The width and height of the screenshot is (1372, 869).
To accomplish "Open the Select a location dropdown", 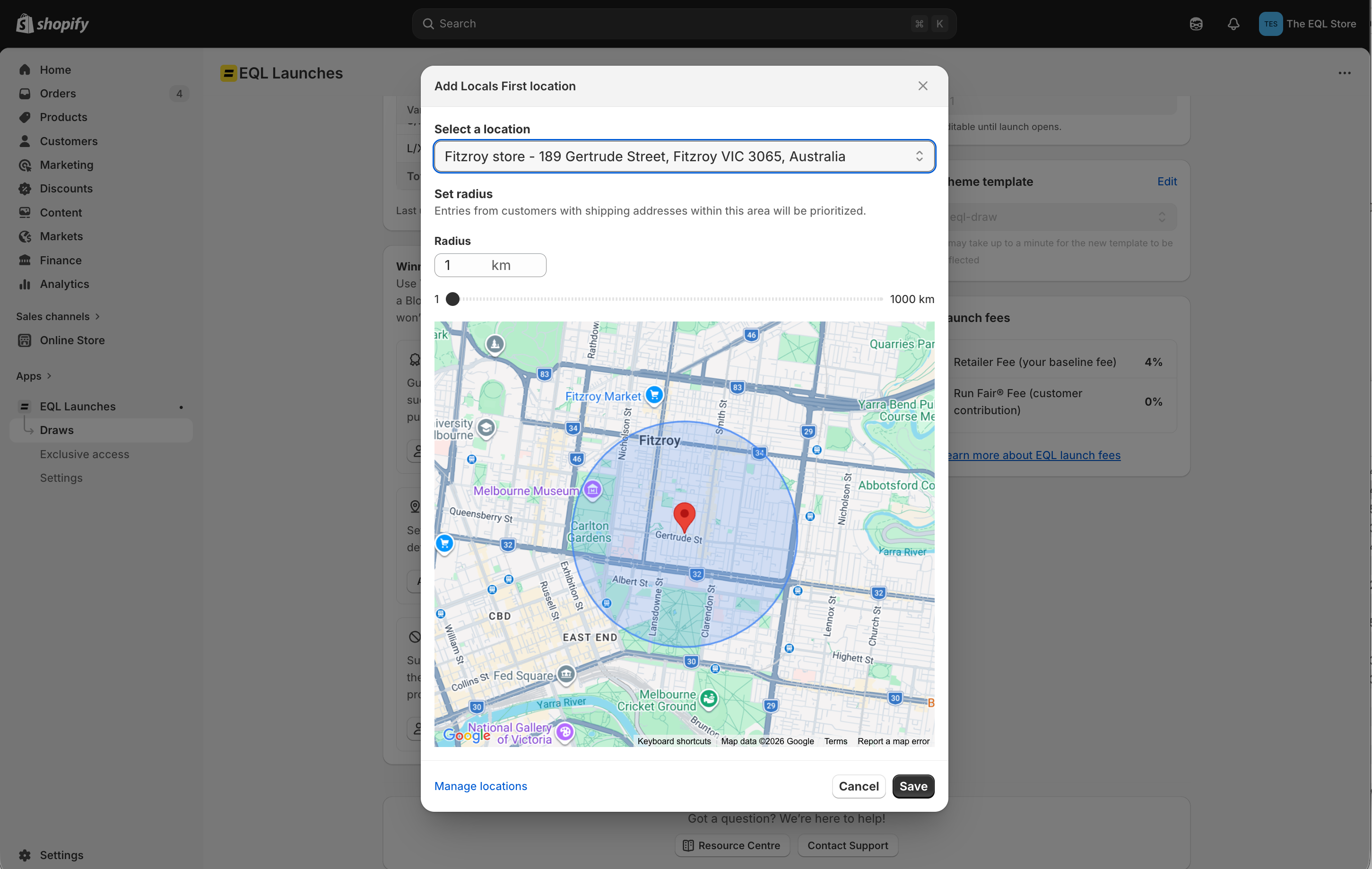I will 684,156.
